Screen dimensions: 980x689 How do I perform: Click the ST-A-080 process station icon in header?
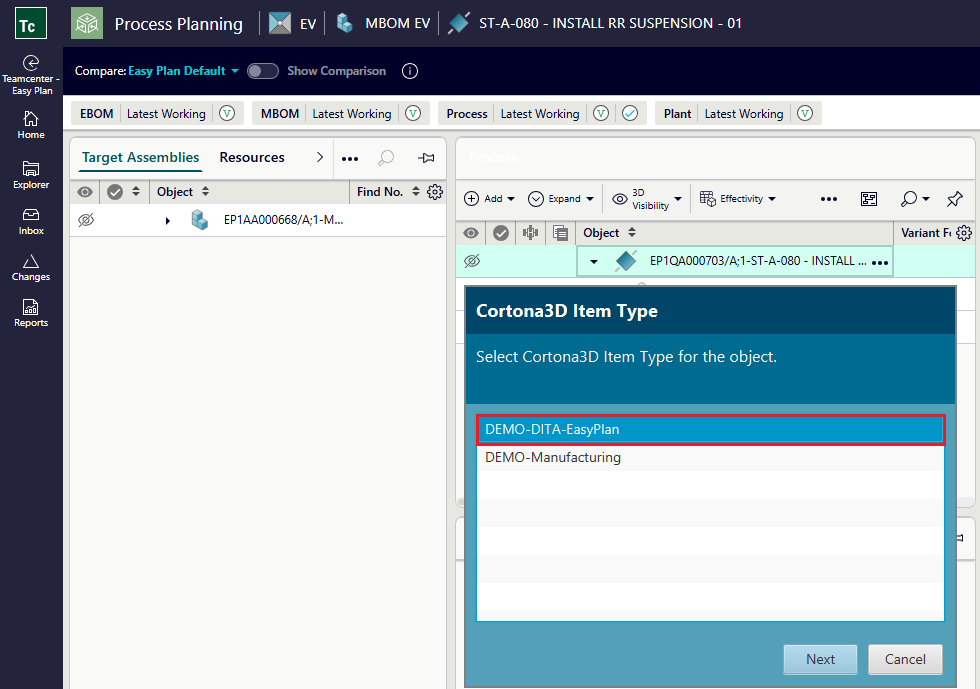[x=459, y=24]
